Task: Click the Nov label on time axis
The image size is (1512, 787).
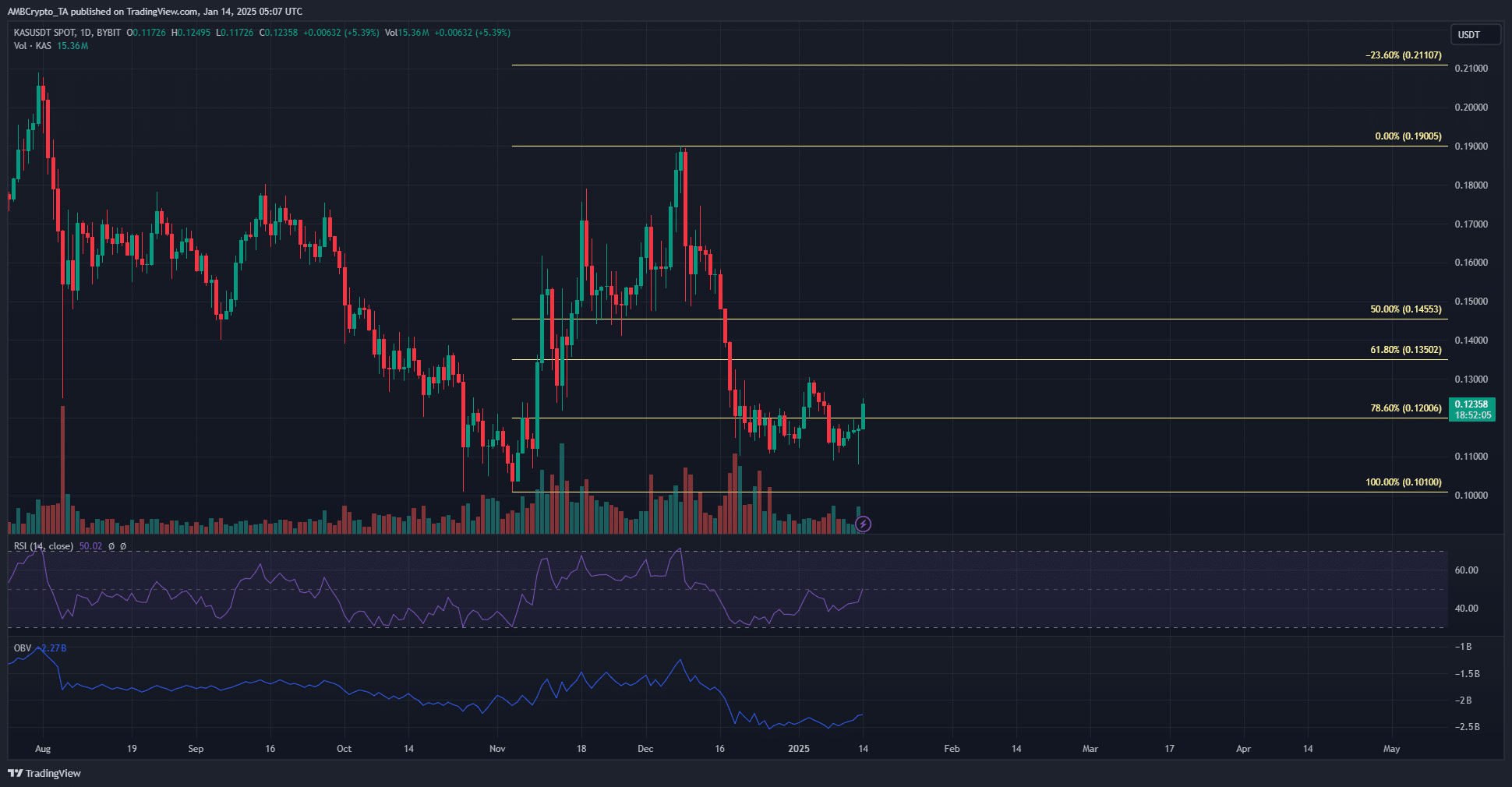Action: 497,749
